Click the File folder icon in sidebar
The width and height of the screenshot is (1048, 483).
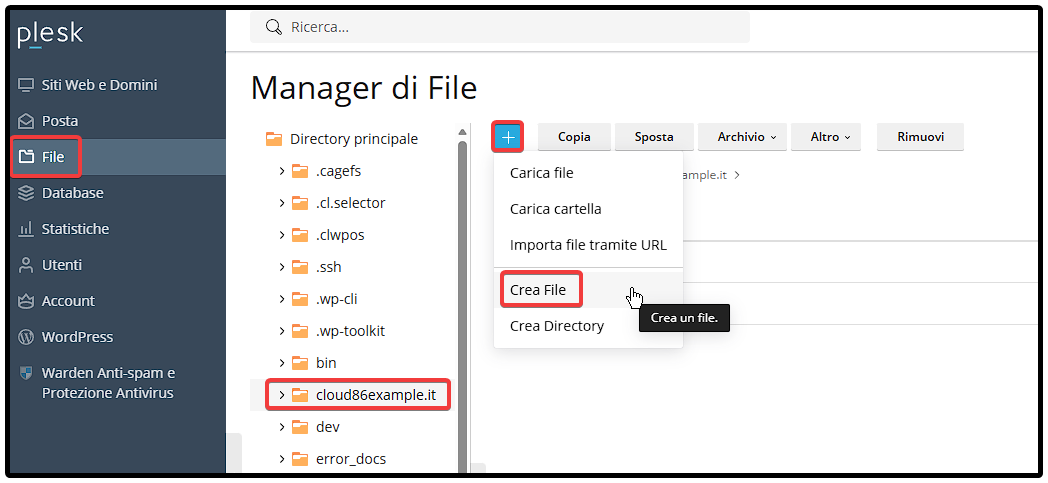[25, 157]
